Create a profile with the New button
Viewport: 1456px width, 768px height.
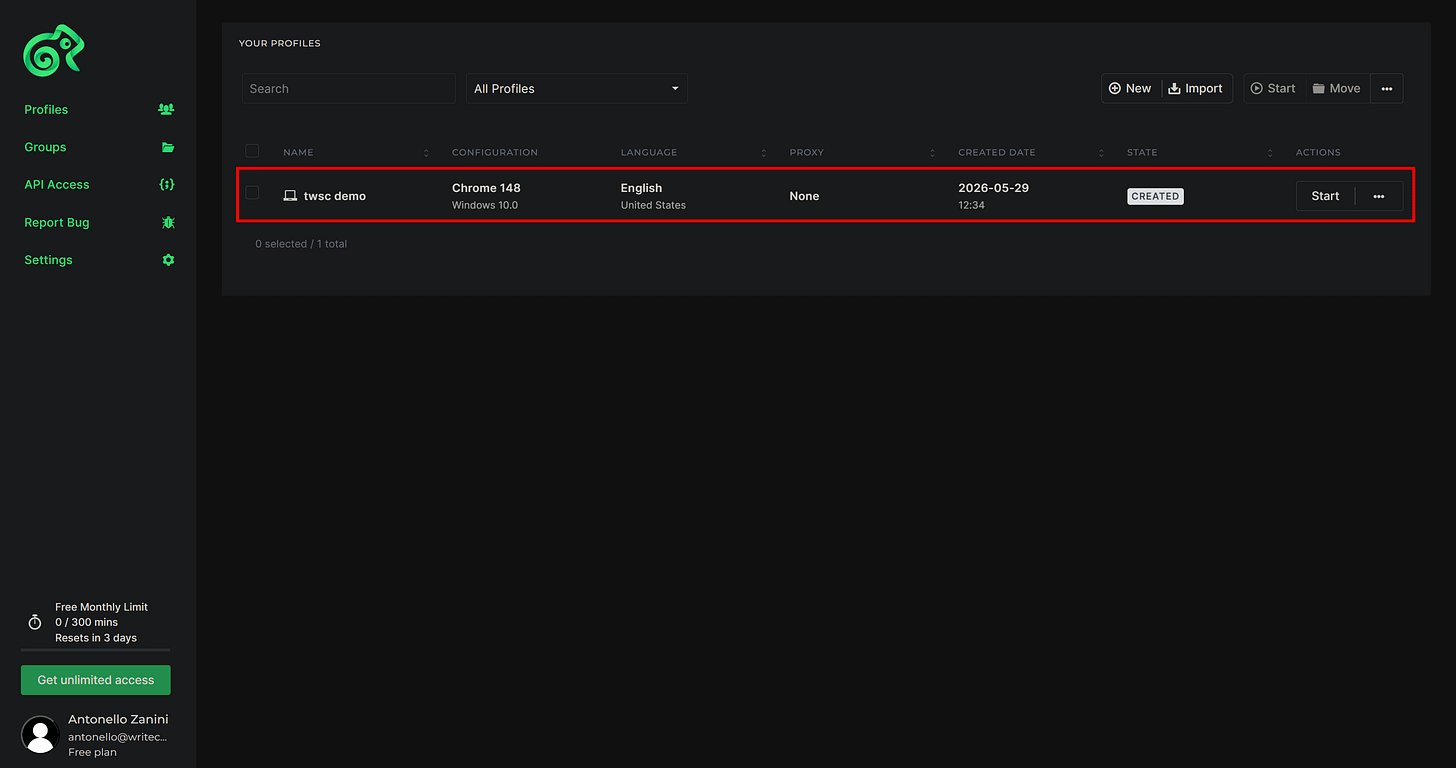click(1131, 88)
